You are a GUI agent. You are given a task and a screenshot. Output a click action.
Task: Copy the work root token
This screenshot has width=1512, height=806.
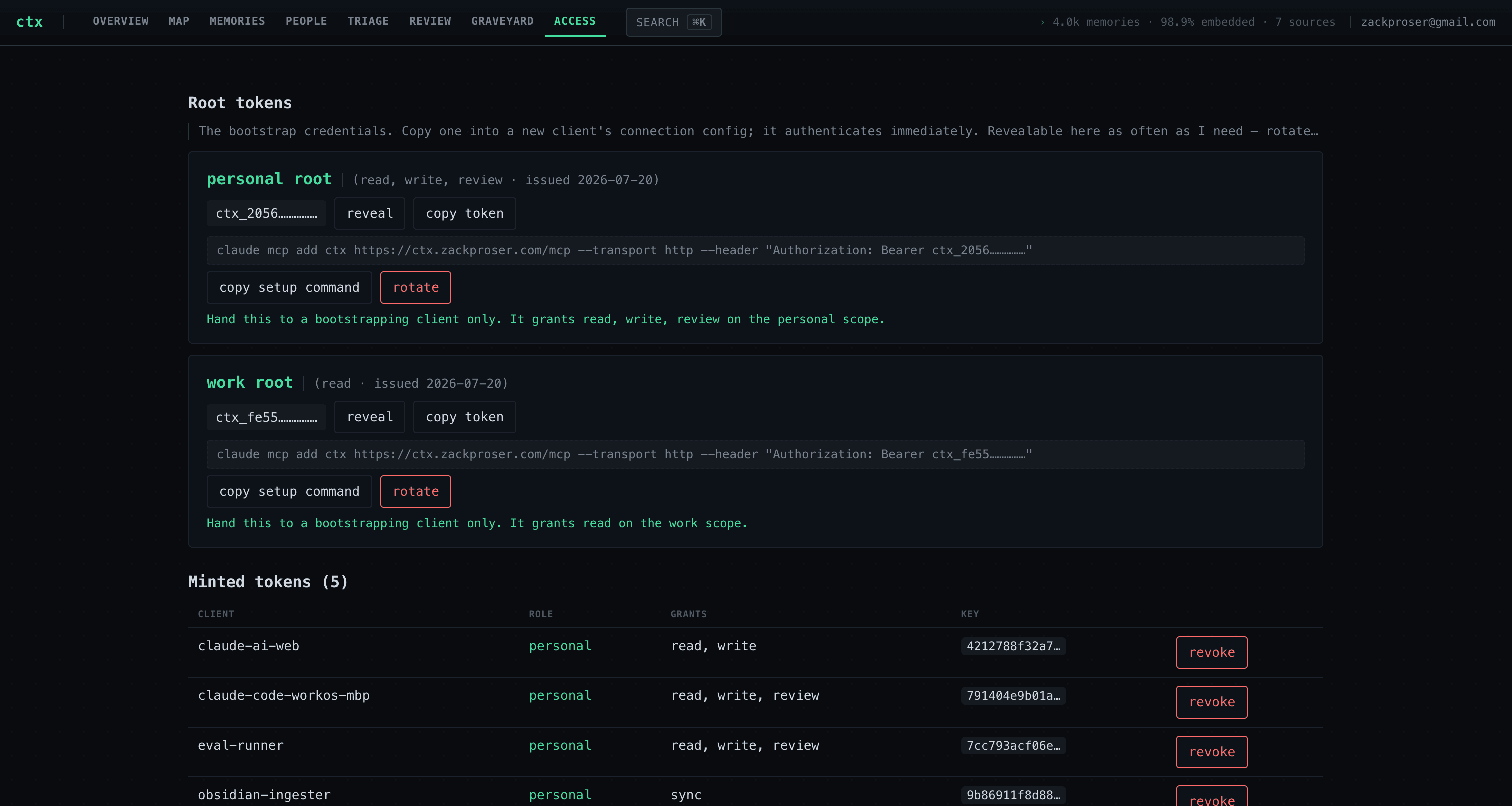click(x=465, y=417)
